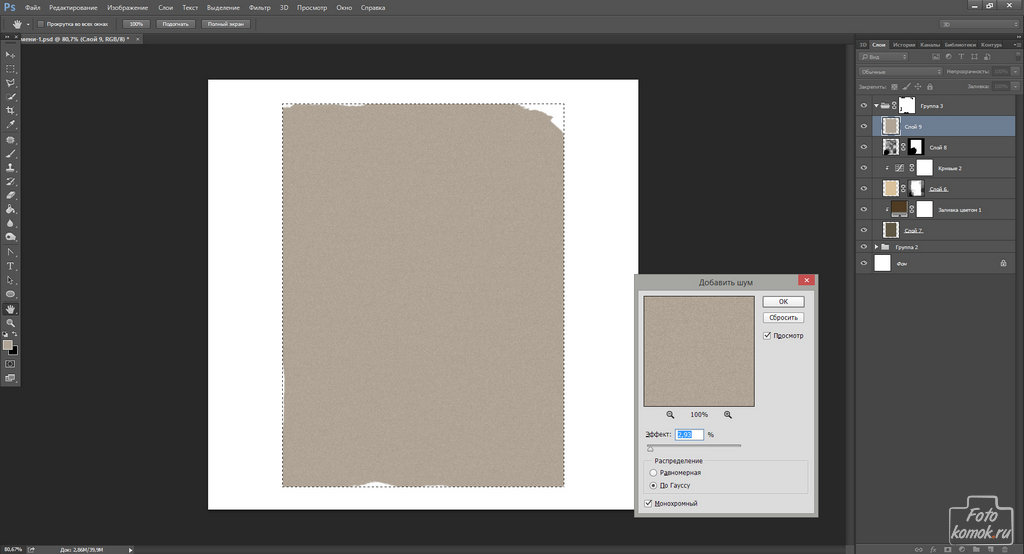Click the Эффект amount slider handle
The height and width of the screenshot is (554, 1024).
[650, 449]
